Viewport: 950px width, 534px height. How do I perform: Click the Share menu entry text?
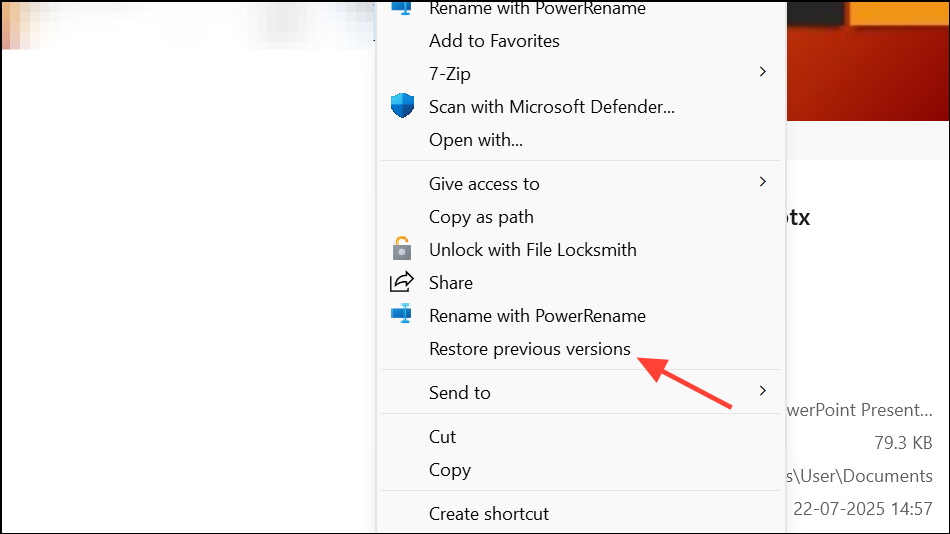click(451, 283)
